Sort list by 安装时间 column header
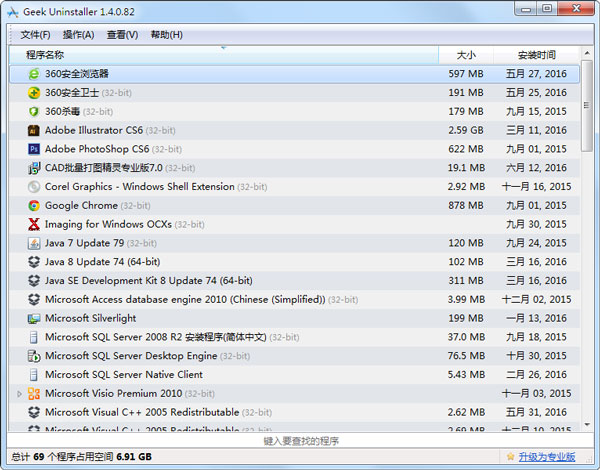 pos(536,55)
